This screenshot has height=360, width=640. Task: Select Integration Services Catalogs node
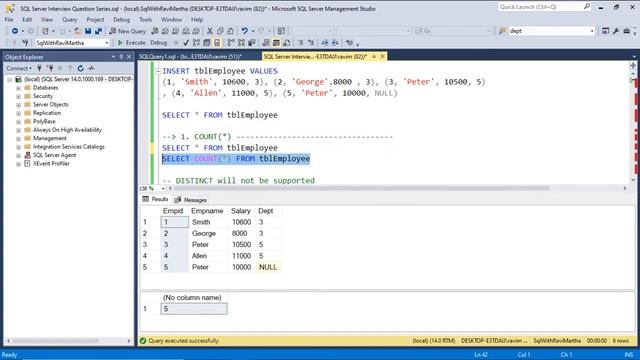coord(69,147)
